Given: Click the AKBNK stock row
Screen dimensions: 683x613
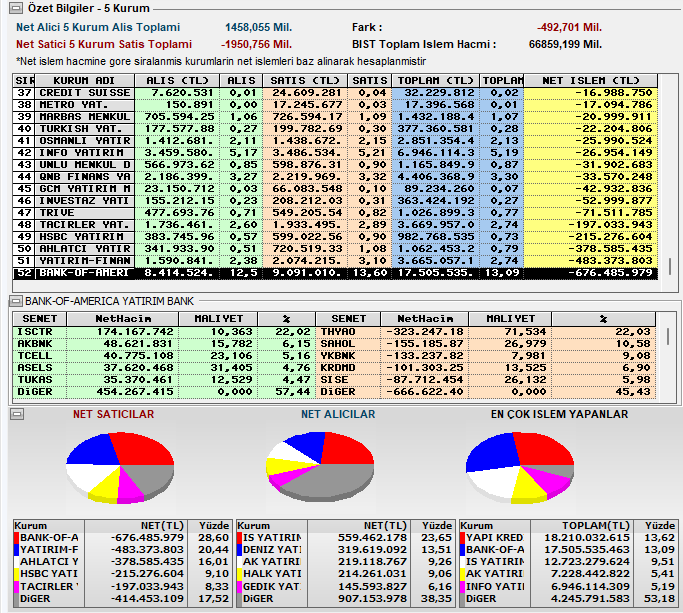Looking at the screenshot, I should tap(164, 344).
